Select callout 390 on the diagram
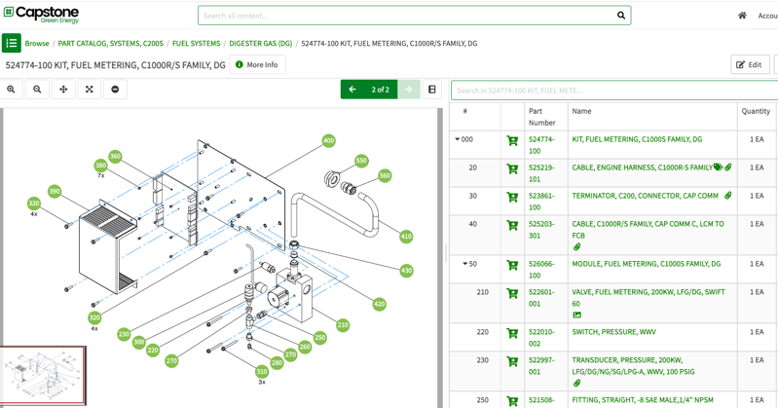The image size is (778, 408). tap(55, 192)
